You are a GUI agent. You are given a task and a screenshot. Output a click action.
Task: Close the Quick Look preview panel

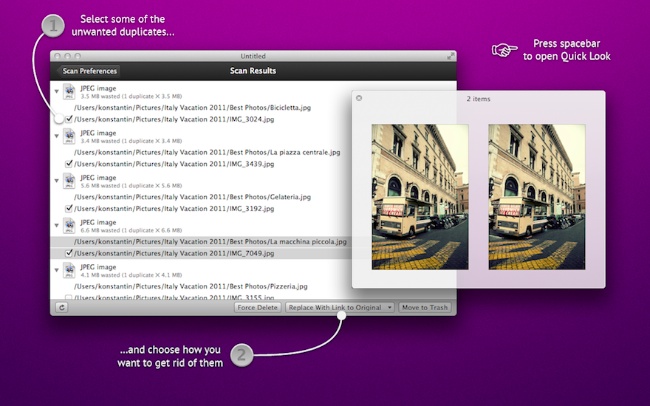359,98
